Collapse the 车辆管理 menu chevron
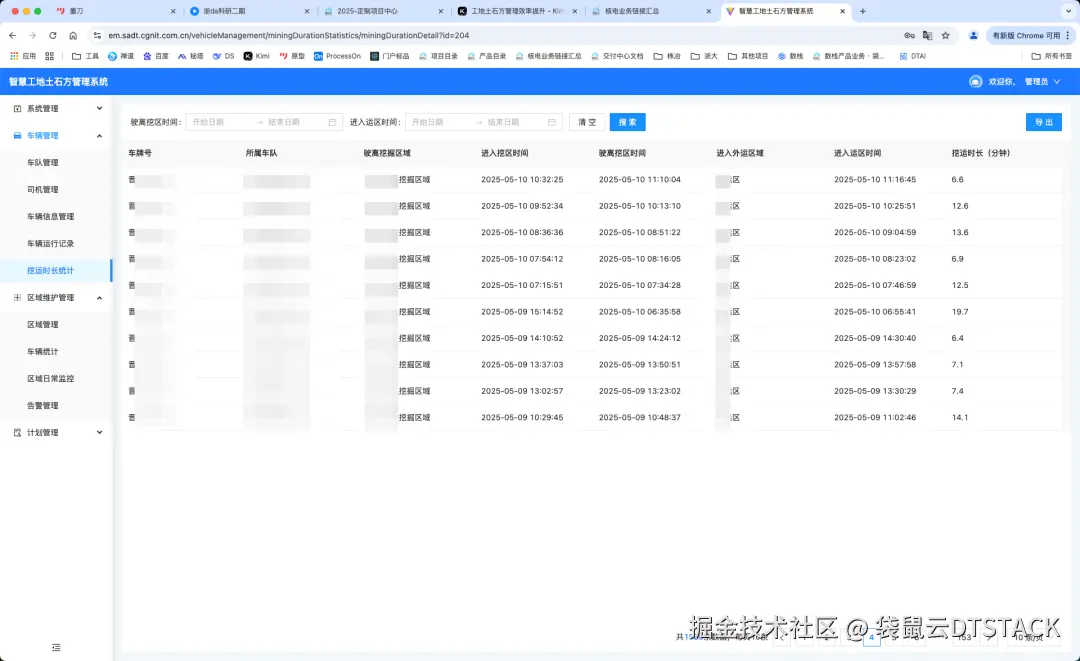1080x661 pixels. tap(98, 134)
